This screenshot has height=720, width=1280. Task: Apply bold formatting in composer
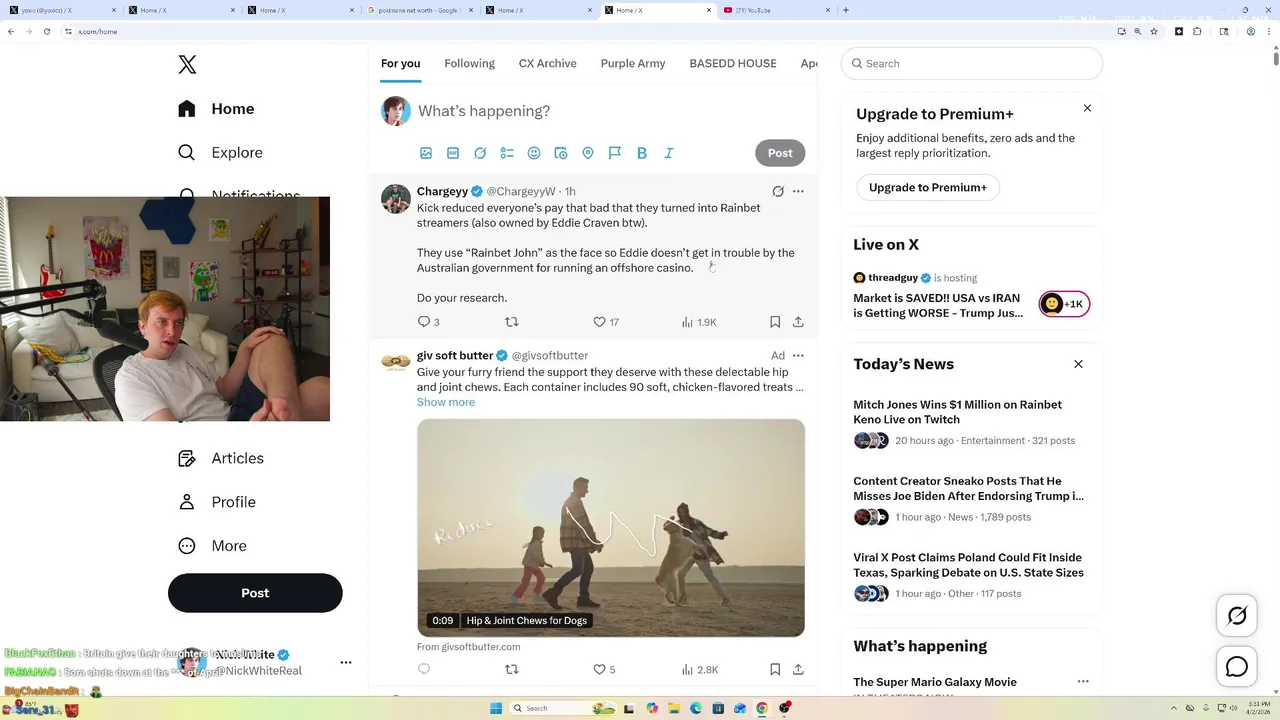point(642,153)
